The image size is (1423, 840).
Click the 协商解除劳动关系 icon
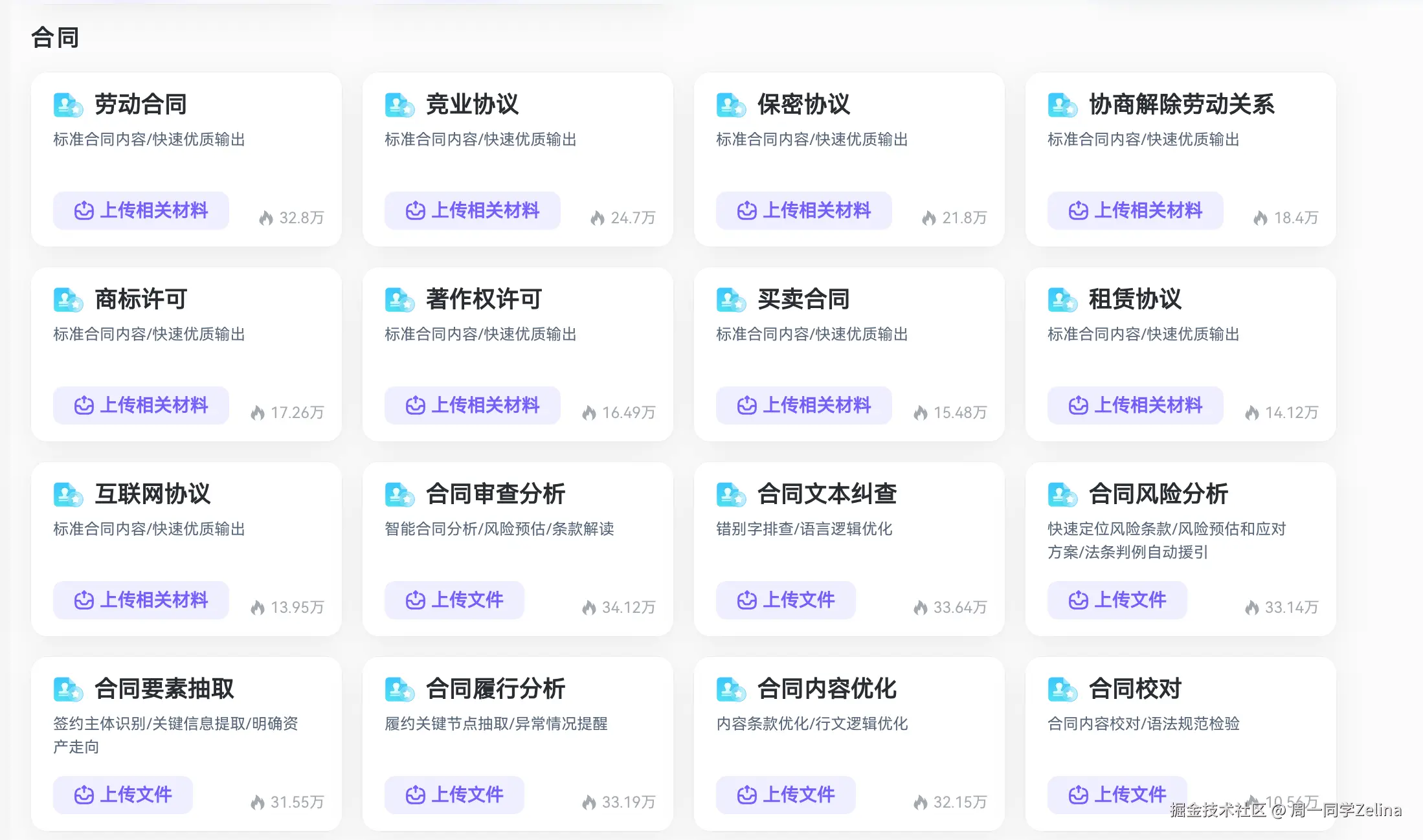tap(1062, 105)
